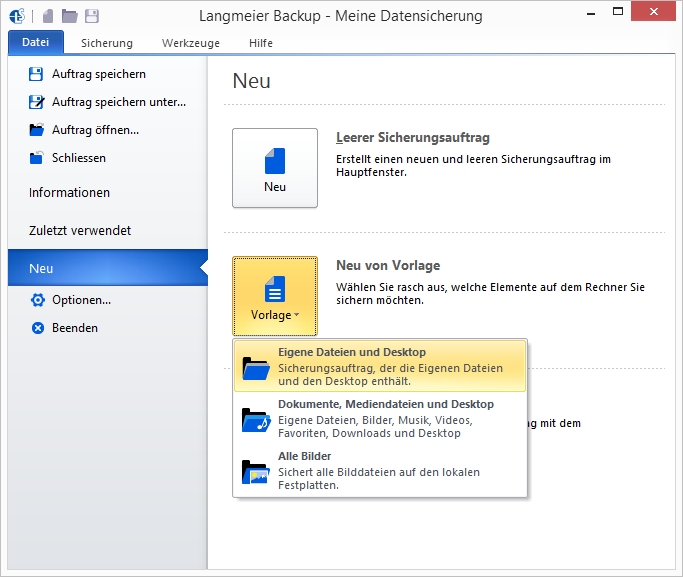The image size is (683, 577).
Task: Switch to the Sicherung tab
Action: click(107, 43)
